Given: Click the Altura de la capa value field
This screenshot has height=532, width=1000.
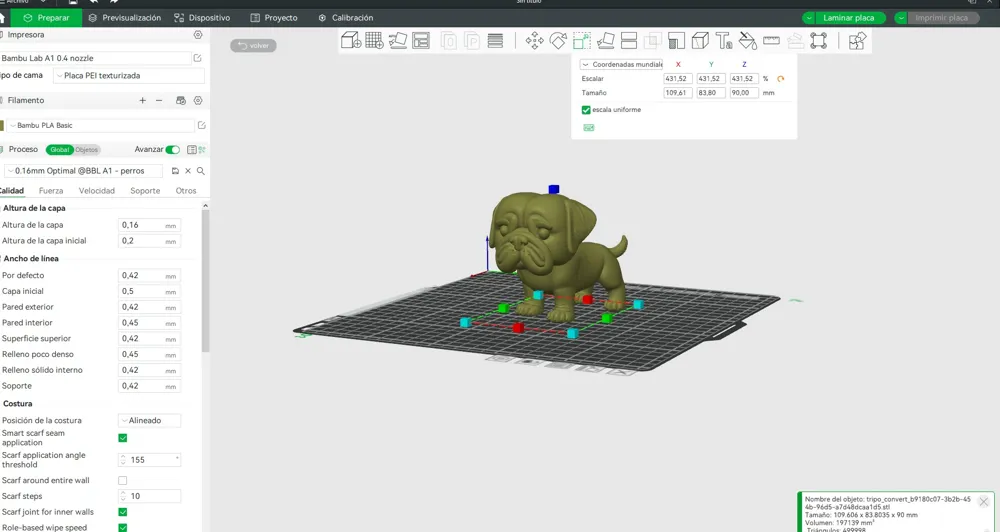Looking at the screenshot, I should [x=149, y=225].
